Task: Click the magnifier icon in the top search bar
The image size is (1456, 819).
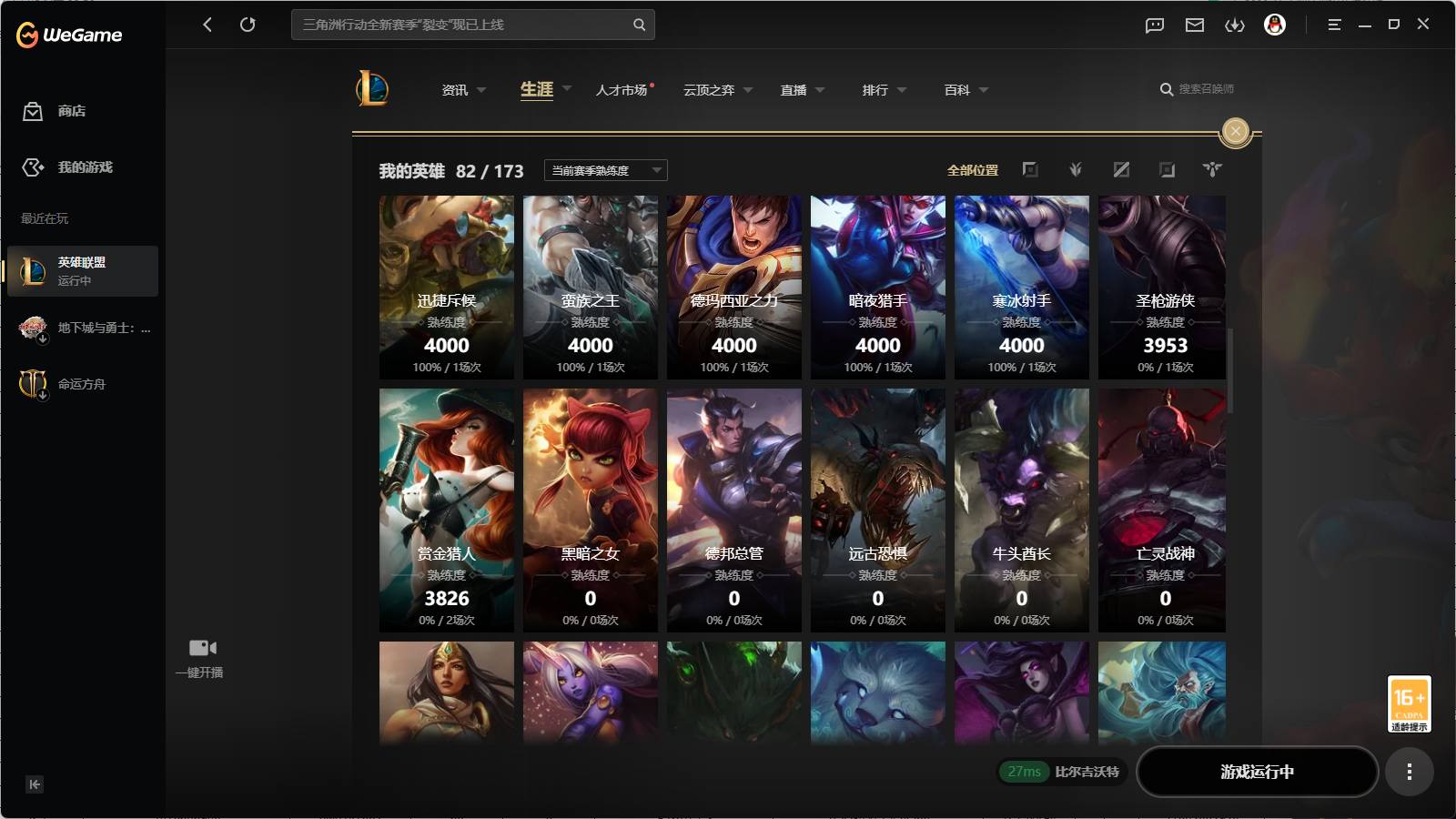Action: pos(639,25)
